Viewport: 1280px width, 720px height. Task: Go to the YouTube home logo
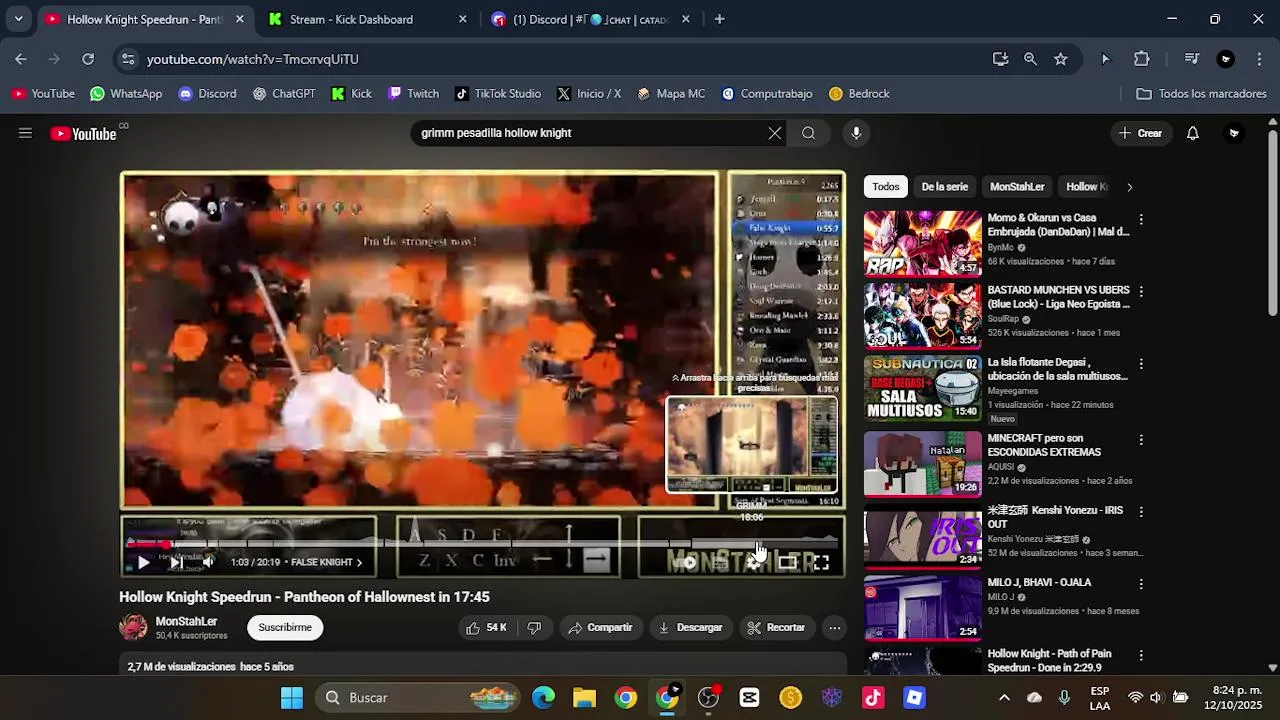84,133
